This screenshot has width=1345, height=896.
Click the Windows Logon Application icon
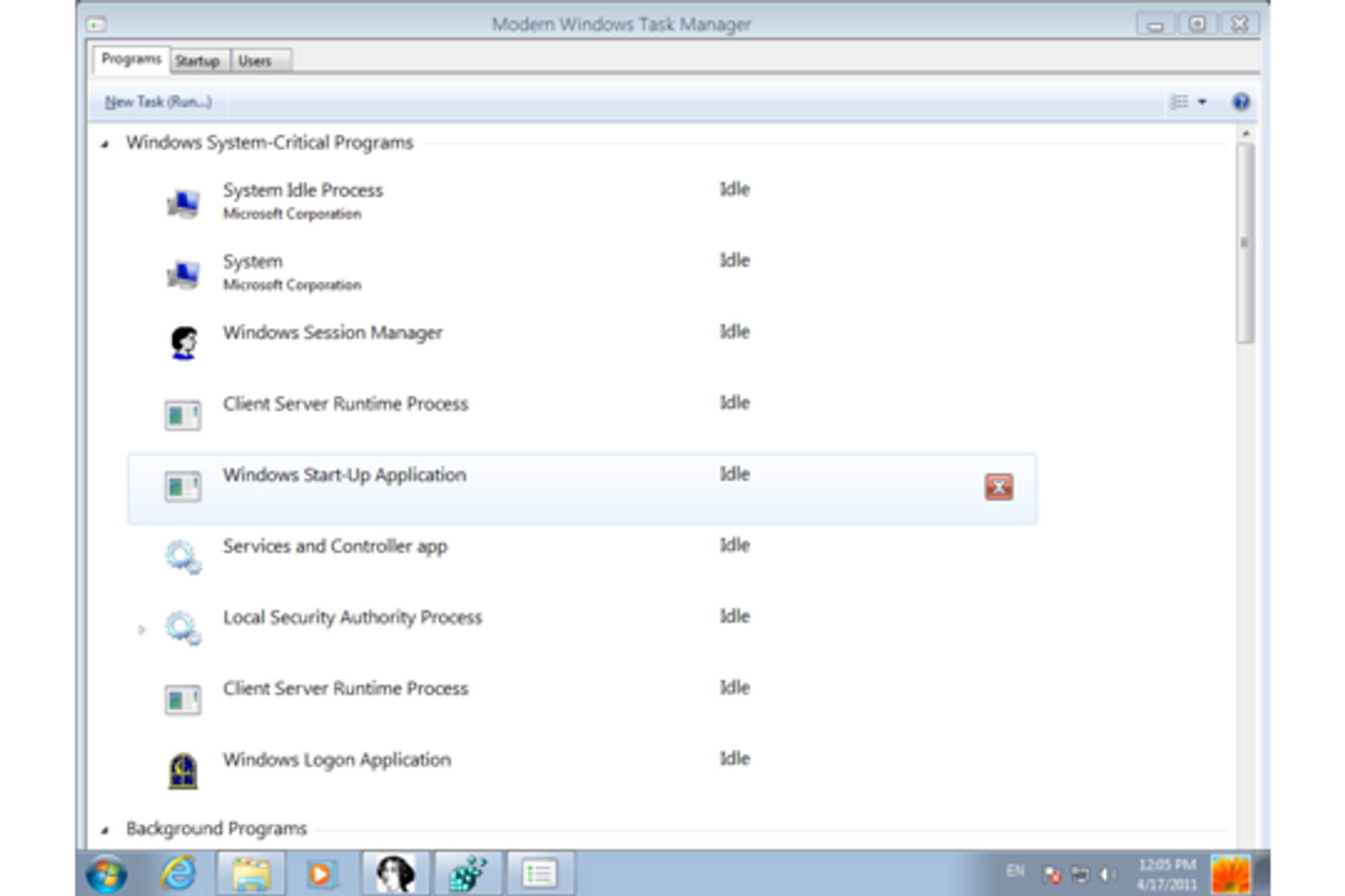point(183,771)
